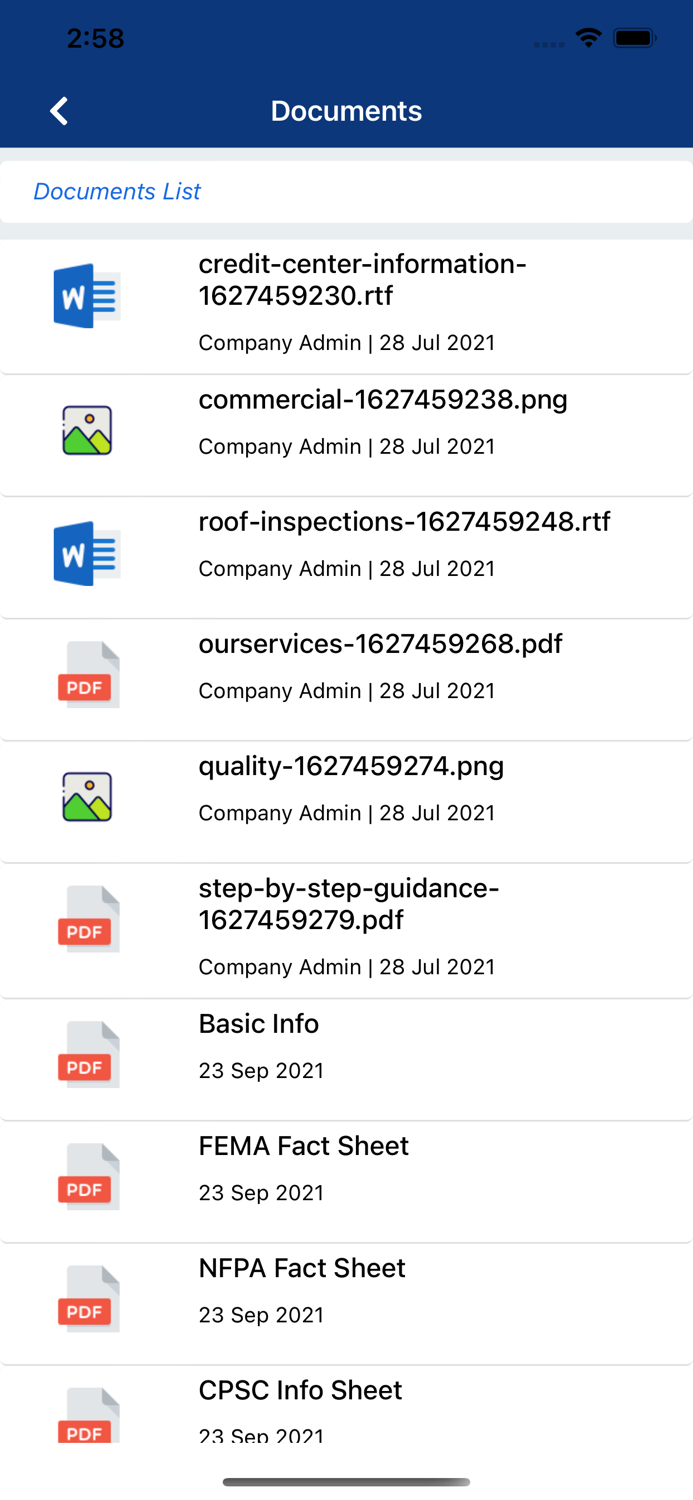Screen dimensions: 693x1500
Task: Open the Basic Info document title
Action: click(x=259, y=1024)
